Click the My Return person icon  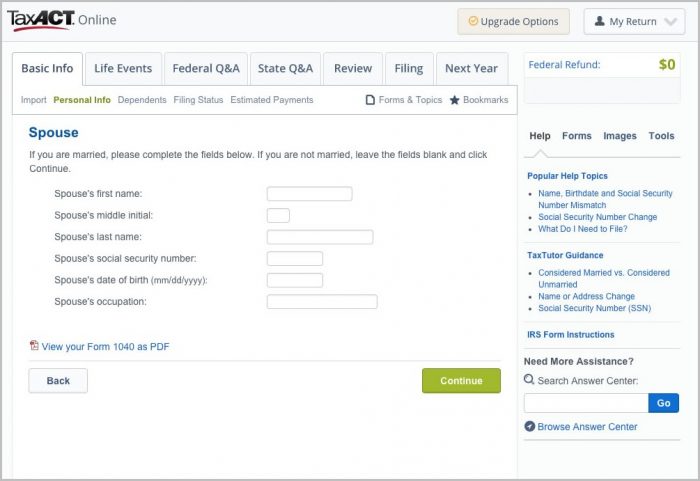coord(600,21)
